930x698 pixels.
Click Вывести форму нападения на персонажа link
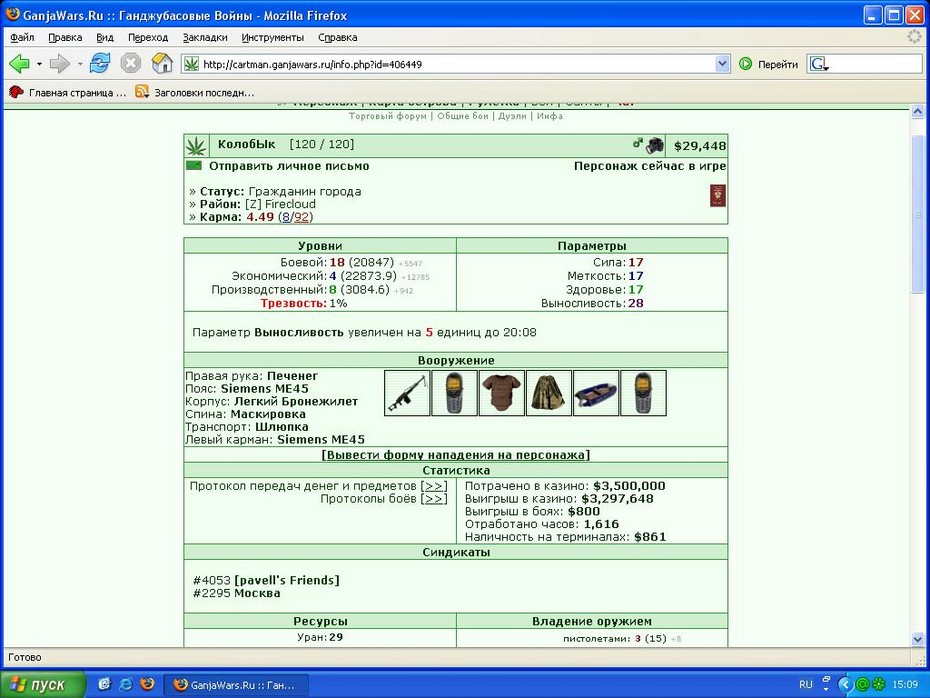coord(456,455)
